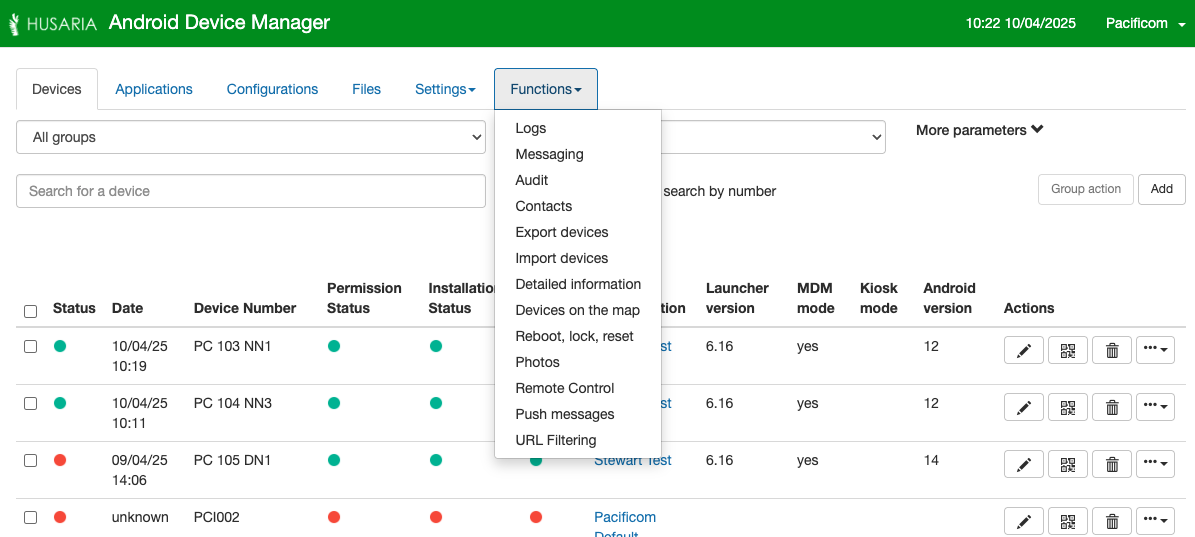Select the Devices tab
The image size is (1195, 537).
[x=56, y=89]
